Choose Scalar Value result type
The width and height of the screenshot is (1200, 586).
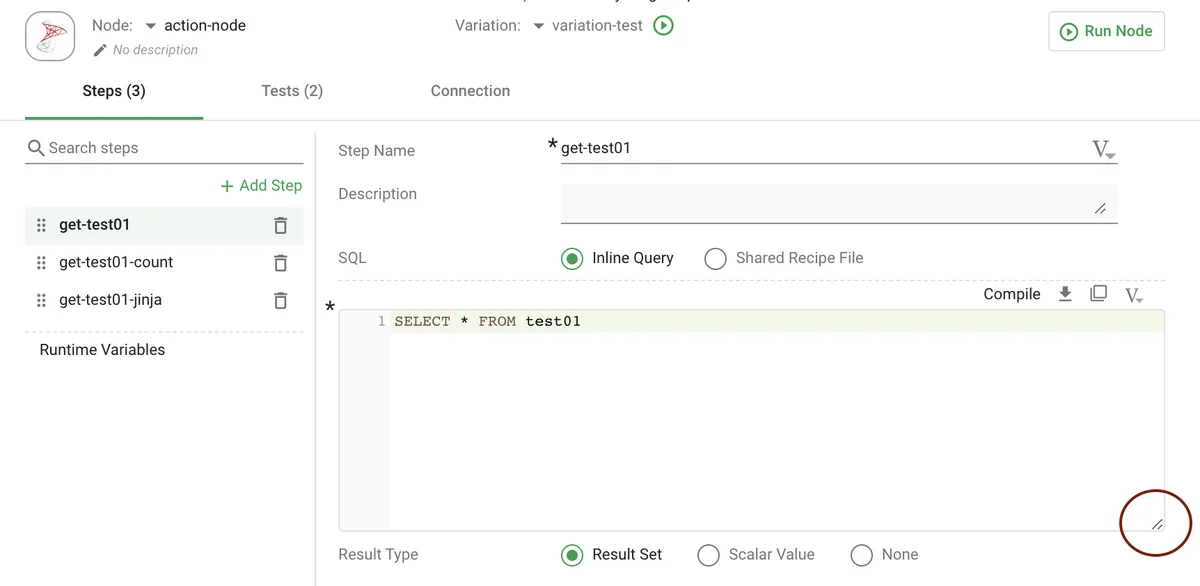tap(708, 555)
